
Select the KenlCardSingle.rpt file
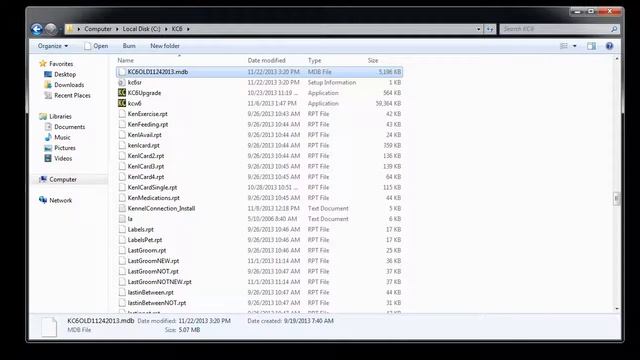(152, 187)
